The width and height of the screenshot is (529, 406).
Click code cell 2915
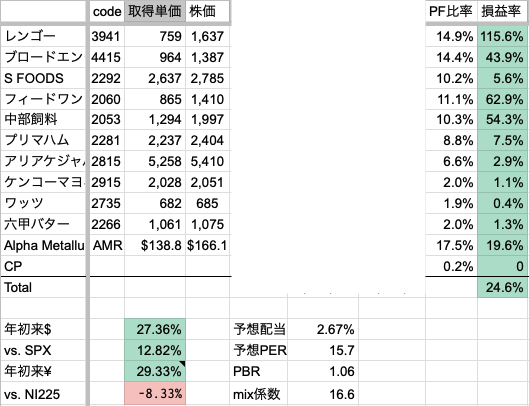tap(107, 182)
